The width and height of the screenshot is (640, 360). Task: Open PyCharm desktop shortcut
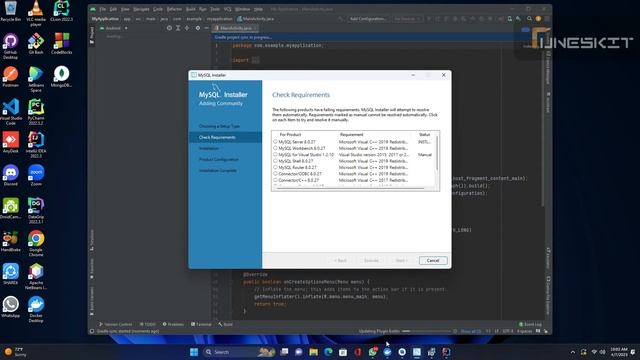click(36, 112)
